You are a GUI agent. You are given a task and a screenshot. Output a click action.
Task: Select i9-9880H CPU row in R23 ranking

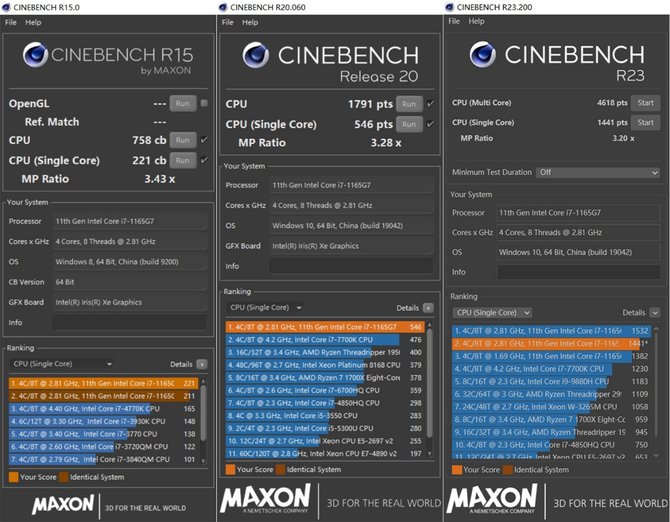pyautogui.click(x=551, y=381)
